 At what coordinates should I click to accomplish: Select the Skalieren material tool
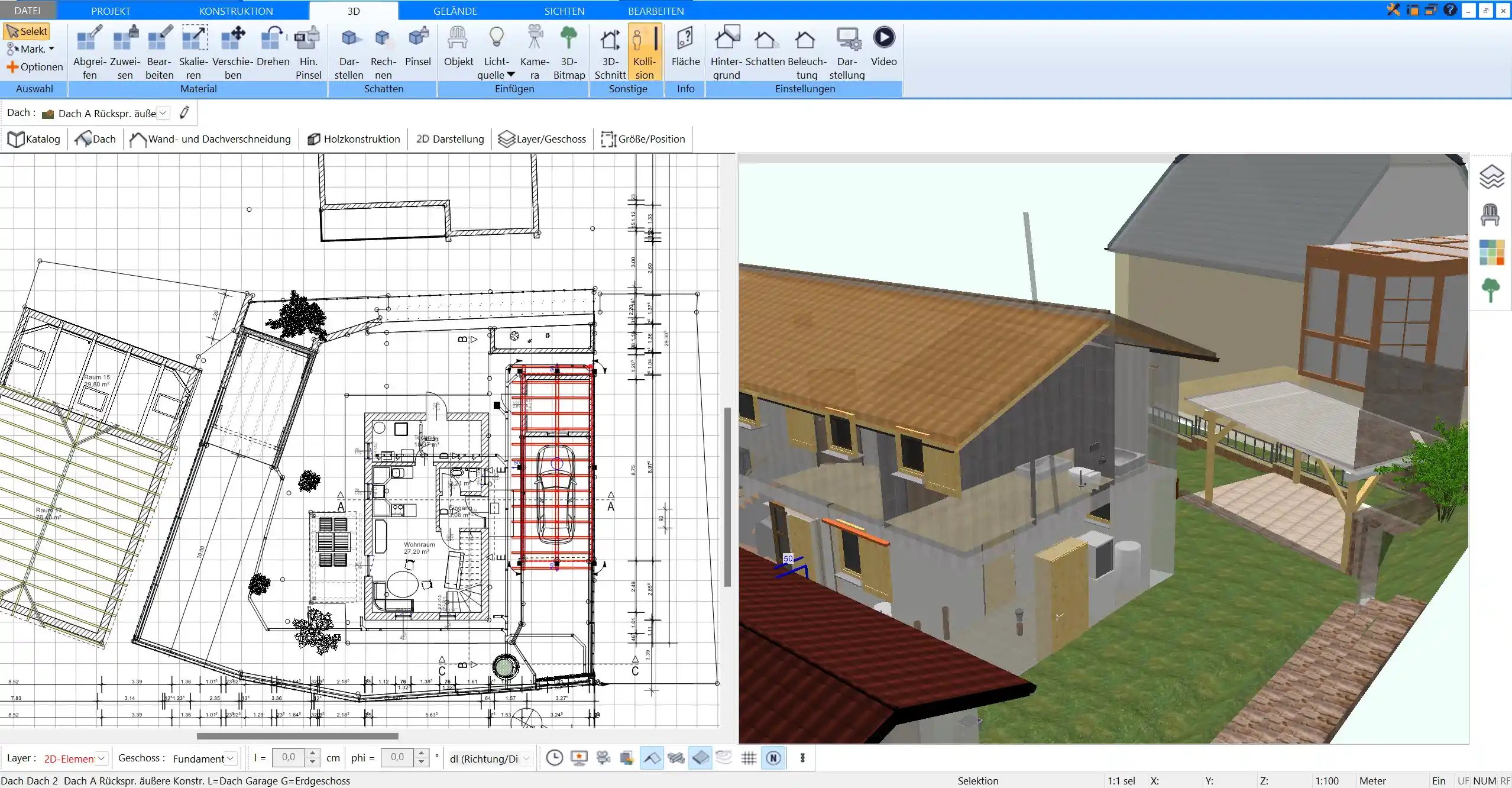click(193, 52)
